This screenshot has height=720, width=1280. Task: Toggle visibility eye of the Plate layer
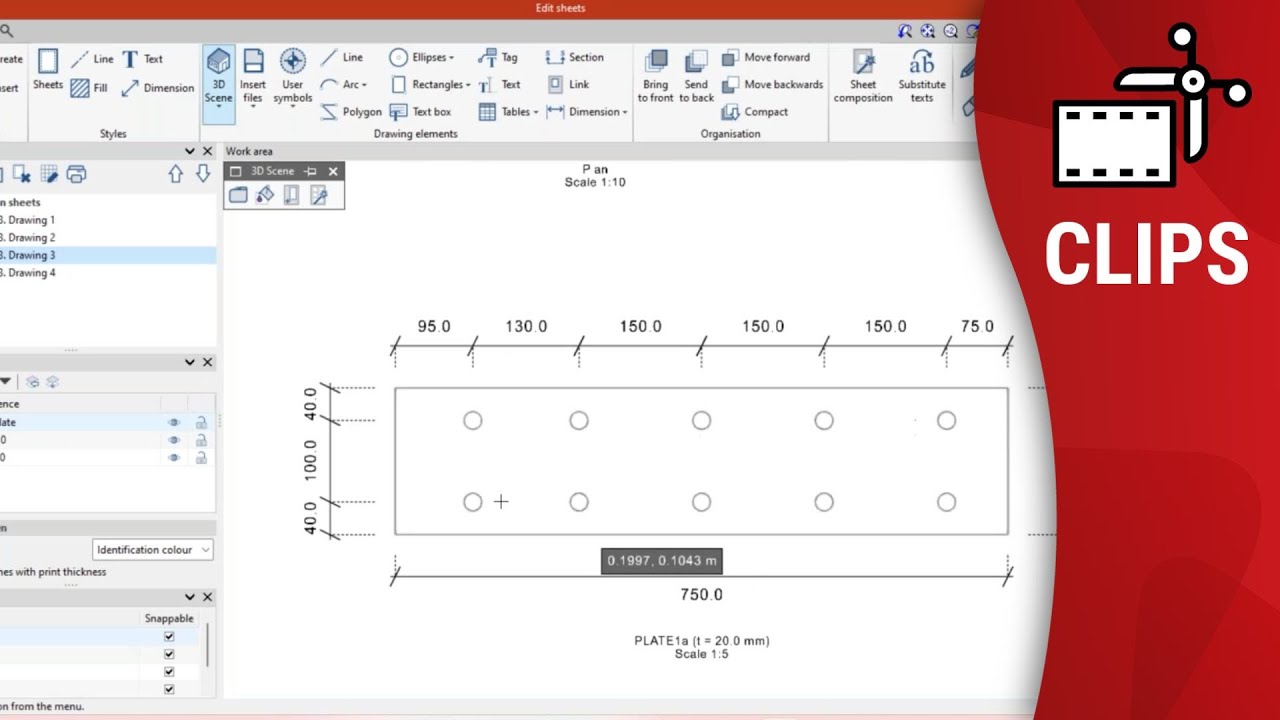coord(174,423)
